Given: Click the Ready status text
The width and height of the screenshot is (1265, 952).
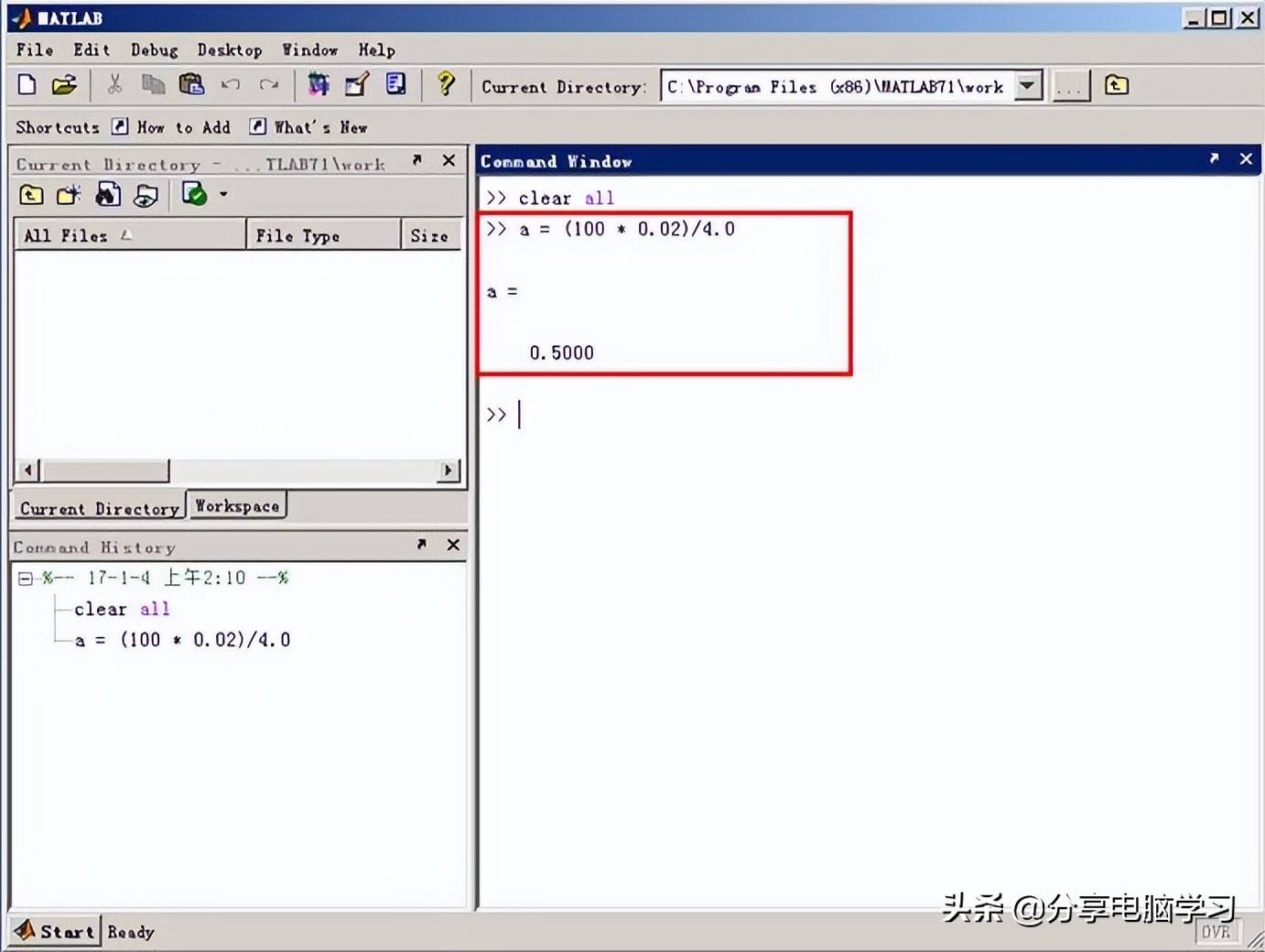Looking at the screenshot, I should (x=131, y=932).
